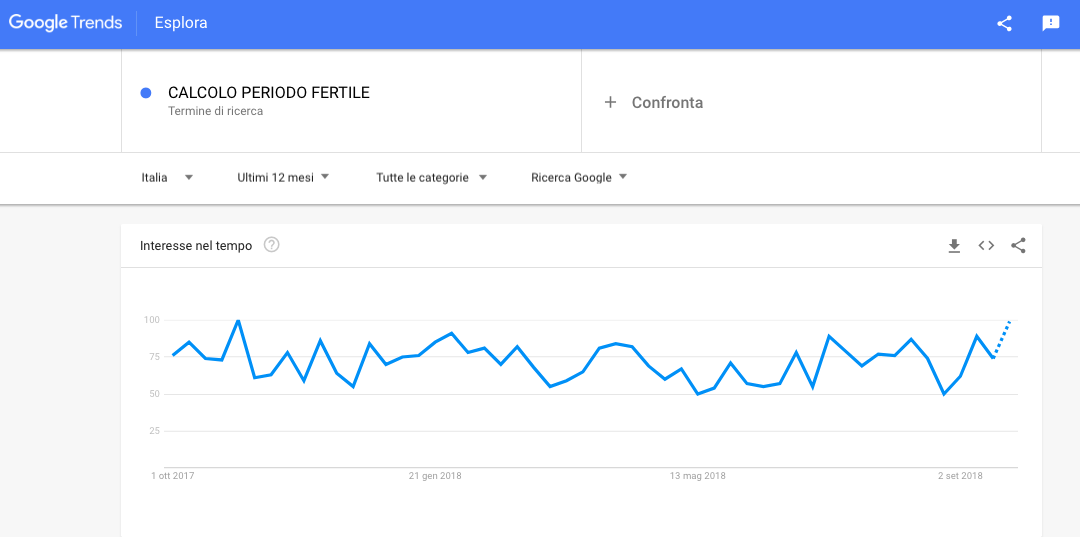
Task: Click the 13 mag 2018 axis date
Action: click(x=697, y=476)
